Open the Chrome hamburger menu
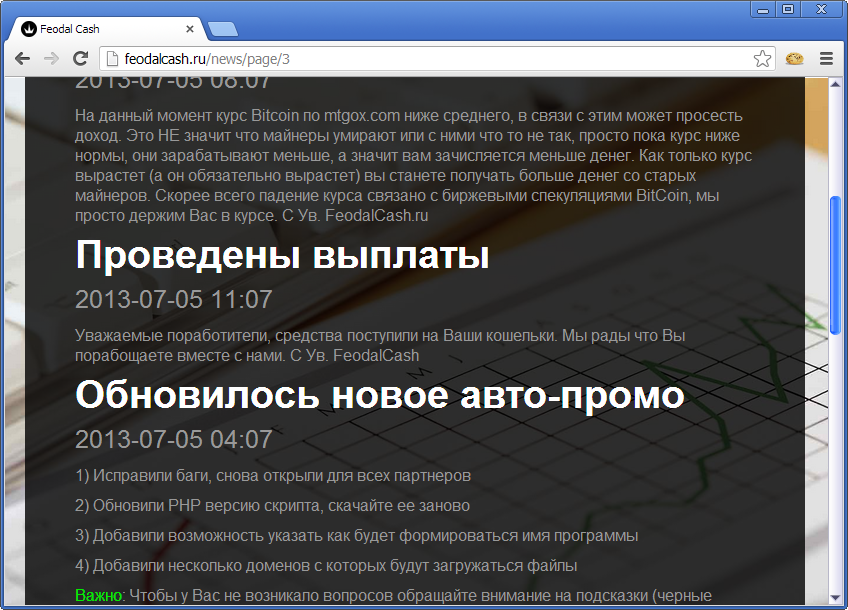The image size is (848, 610). [826, 58]
